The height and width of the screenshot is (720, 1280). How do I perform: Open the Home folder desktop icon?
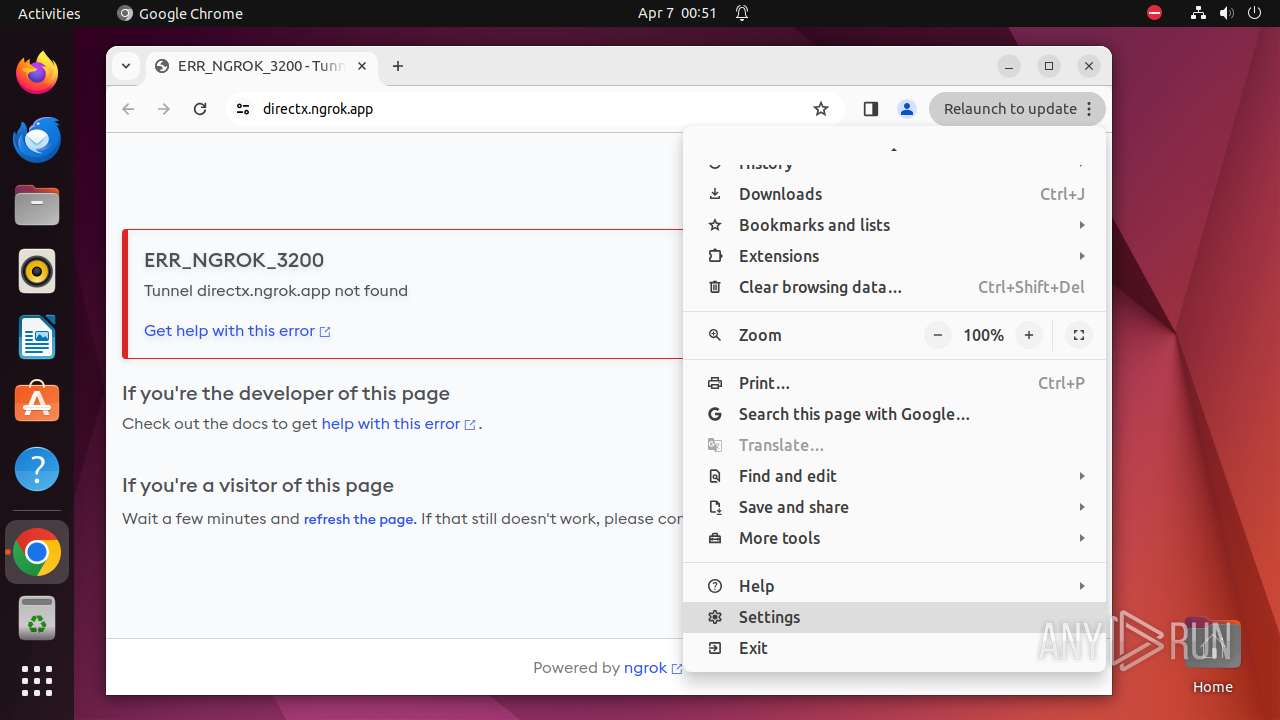(1212, 656)
